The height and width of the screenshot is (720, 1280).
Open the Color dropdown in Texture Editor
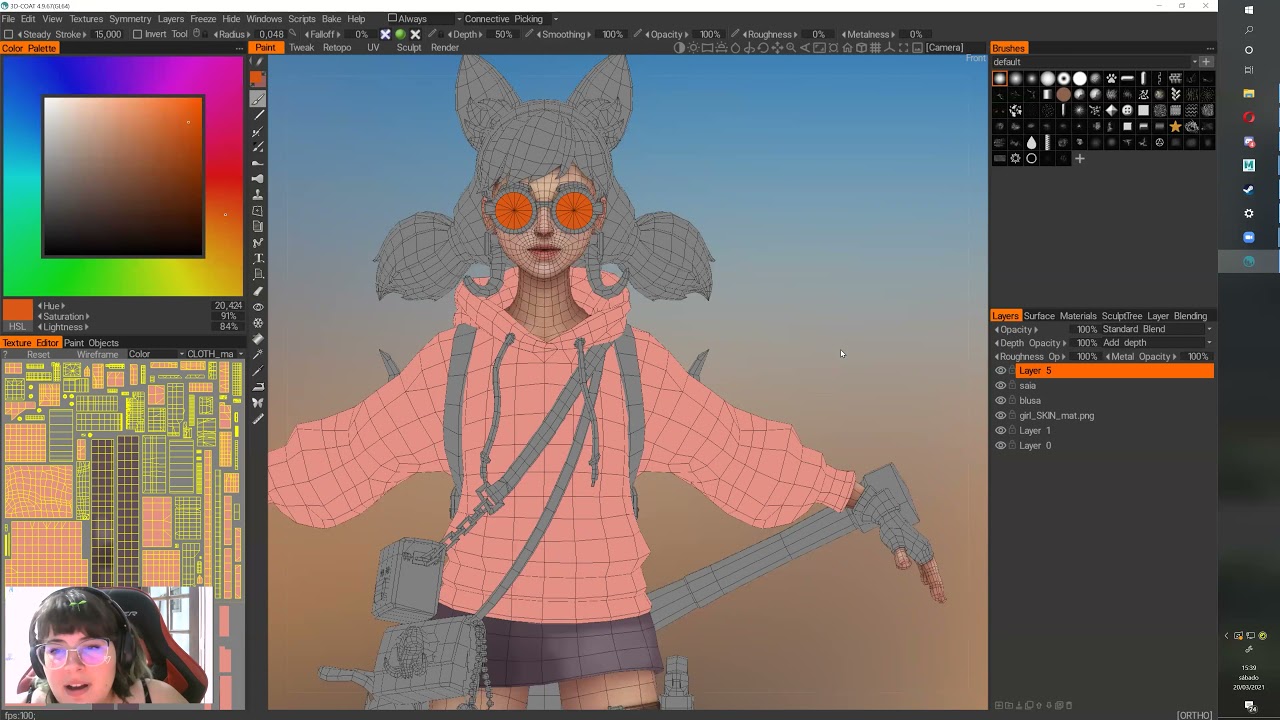[157, 354]
